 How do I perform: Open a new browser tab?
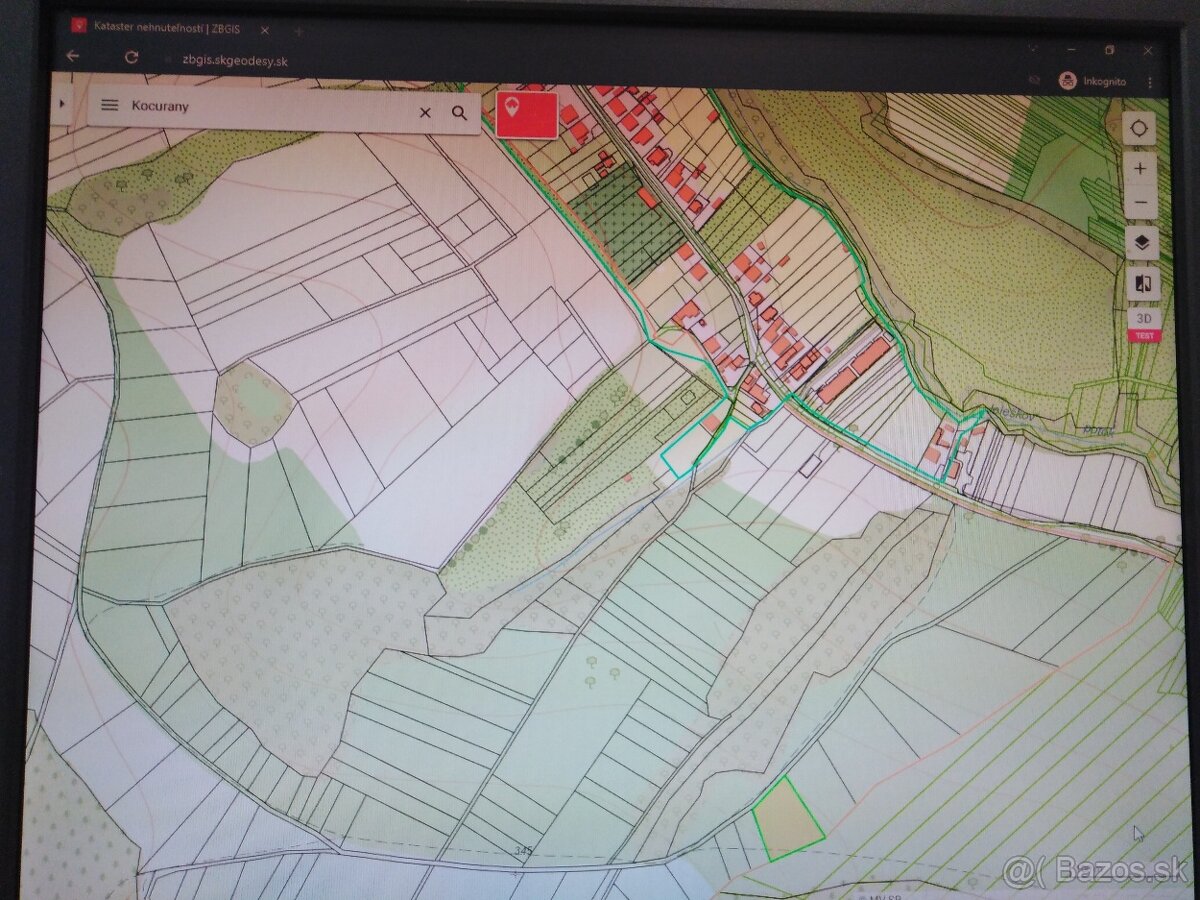(298, 31)
